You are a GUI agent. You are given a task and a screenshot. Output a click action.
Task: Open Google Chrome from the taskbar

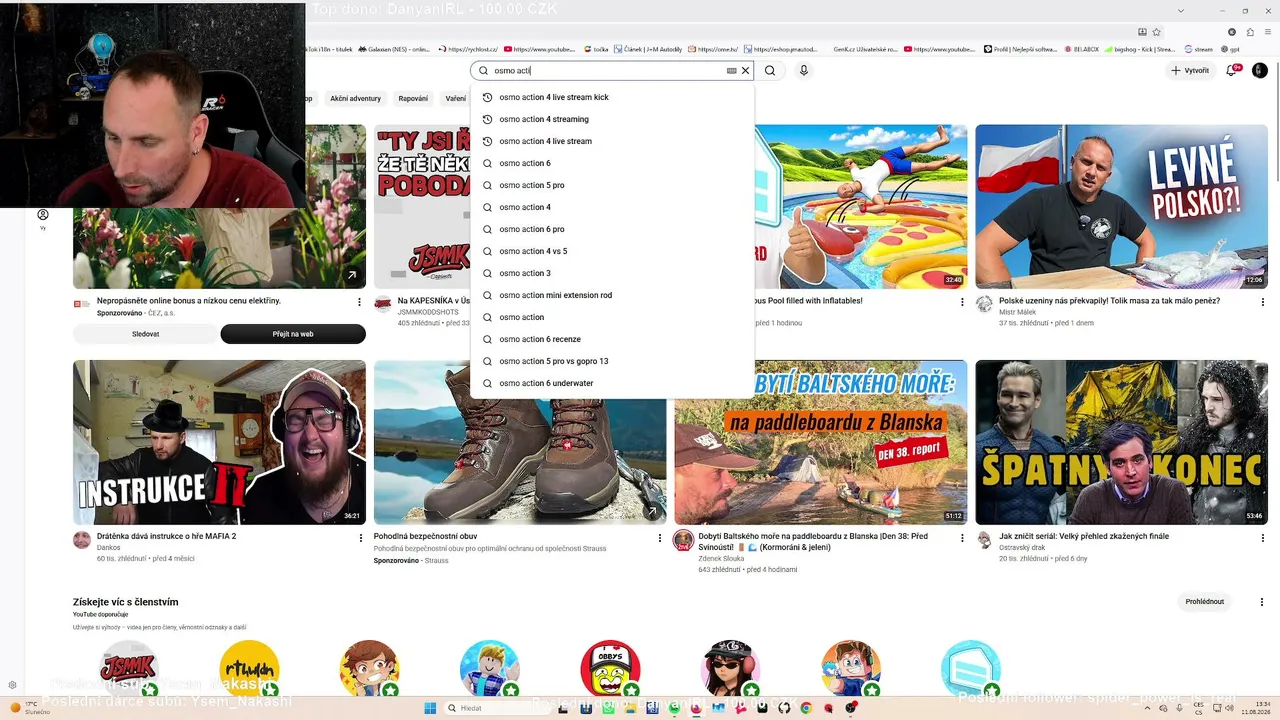pyautogui.click(x=806, y=708)
